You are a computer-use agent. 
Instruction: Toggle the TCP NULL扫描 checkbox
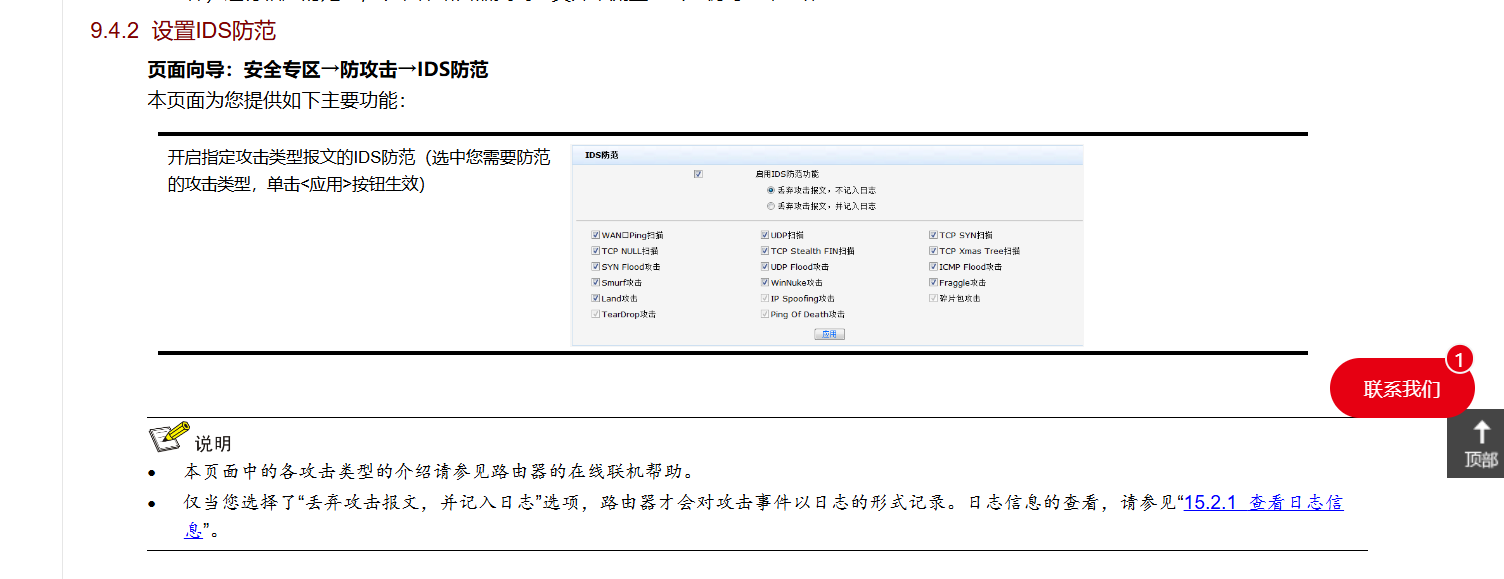[x=596, y=251]
